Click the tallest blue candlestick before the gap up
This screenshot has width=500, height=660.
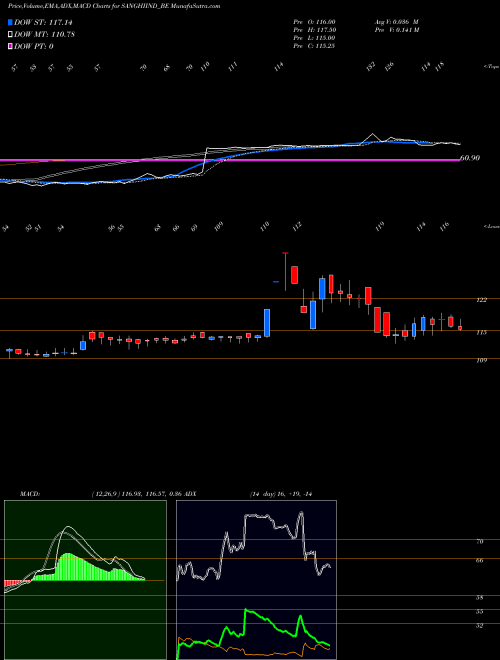pyautogui.click(x=267, y=323)
